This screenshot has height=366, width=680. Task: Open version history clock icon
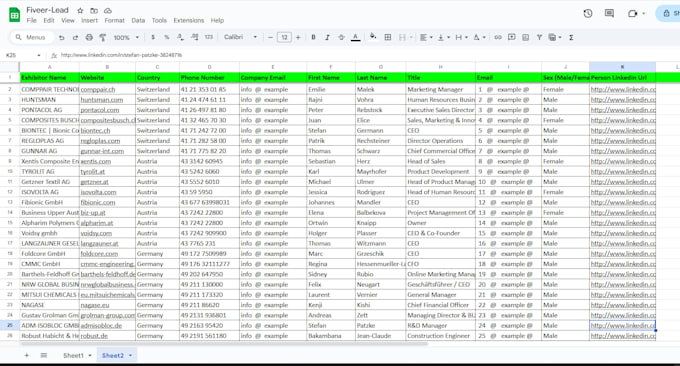tap(588, 13)
